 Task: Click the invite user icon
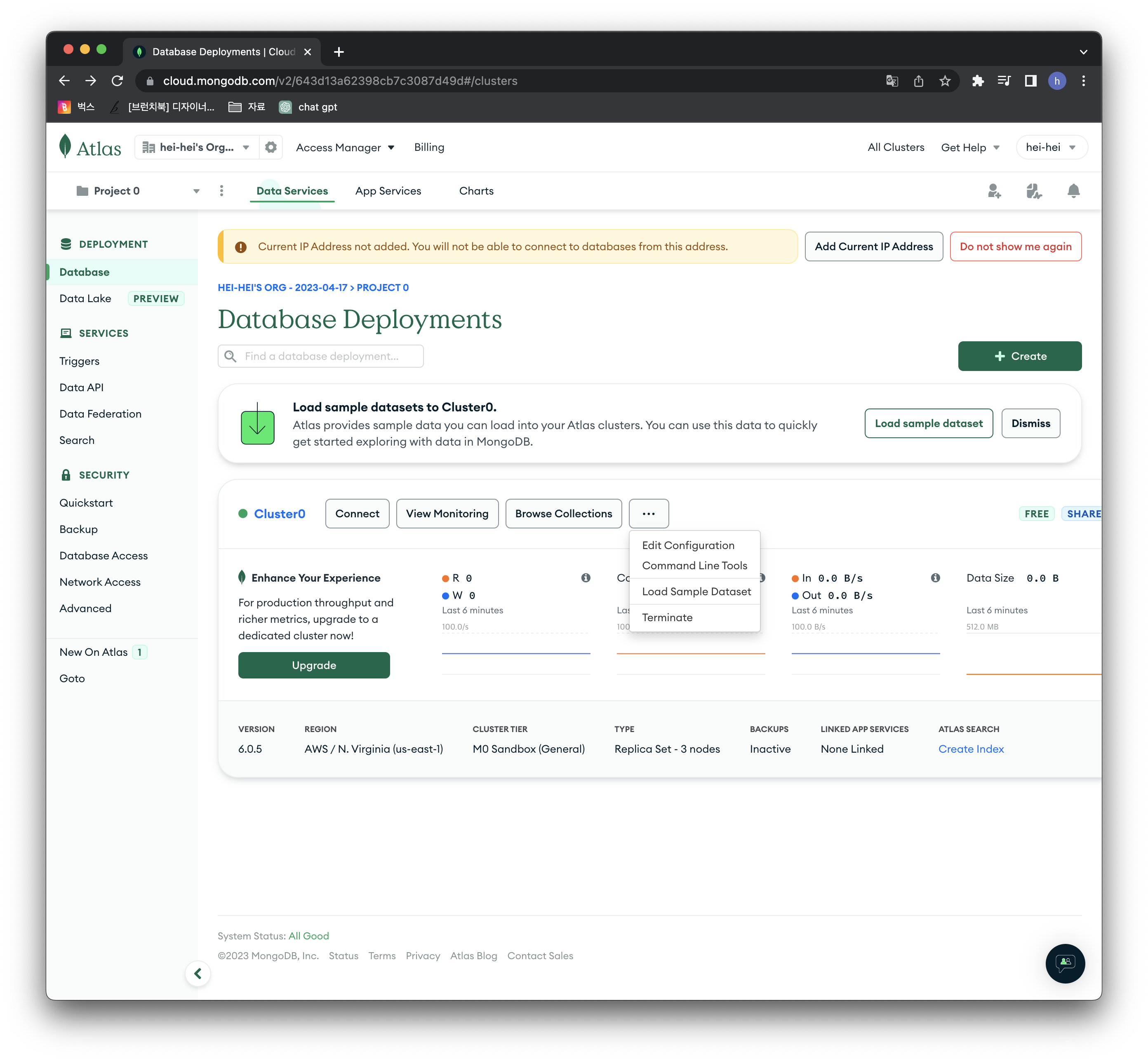[x=994, y=190]
